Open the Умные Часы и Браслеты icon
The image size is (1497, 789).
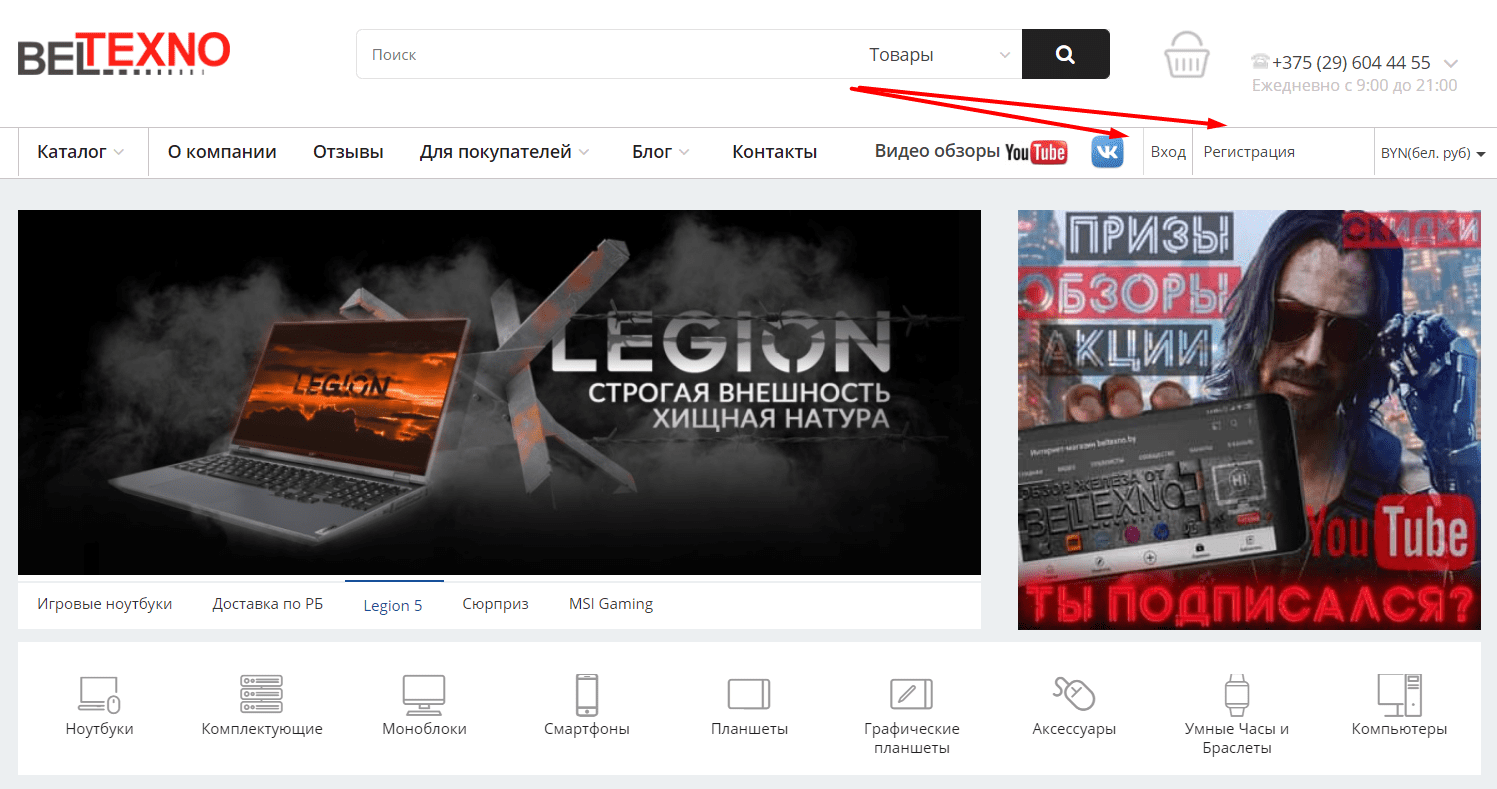tap(1237, 694)
